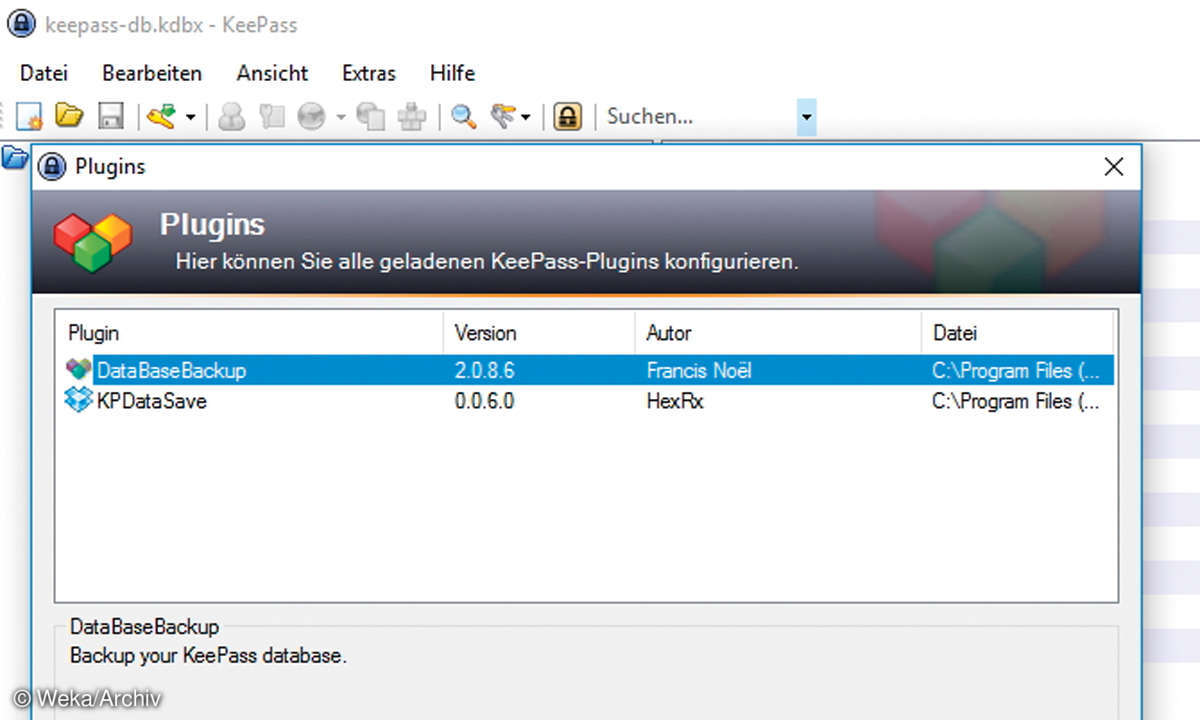Close the Plugins dialog
Image resolution: width=1200 pixels, height=720 pixels.
point(1114,167)
